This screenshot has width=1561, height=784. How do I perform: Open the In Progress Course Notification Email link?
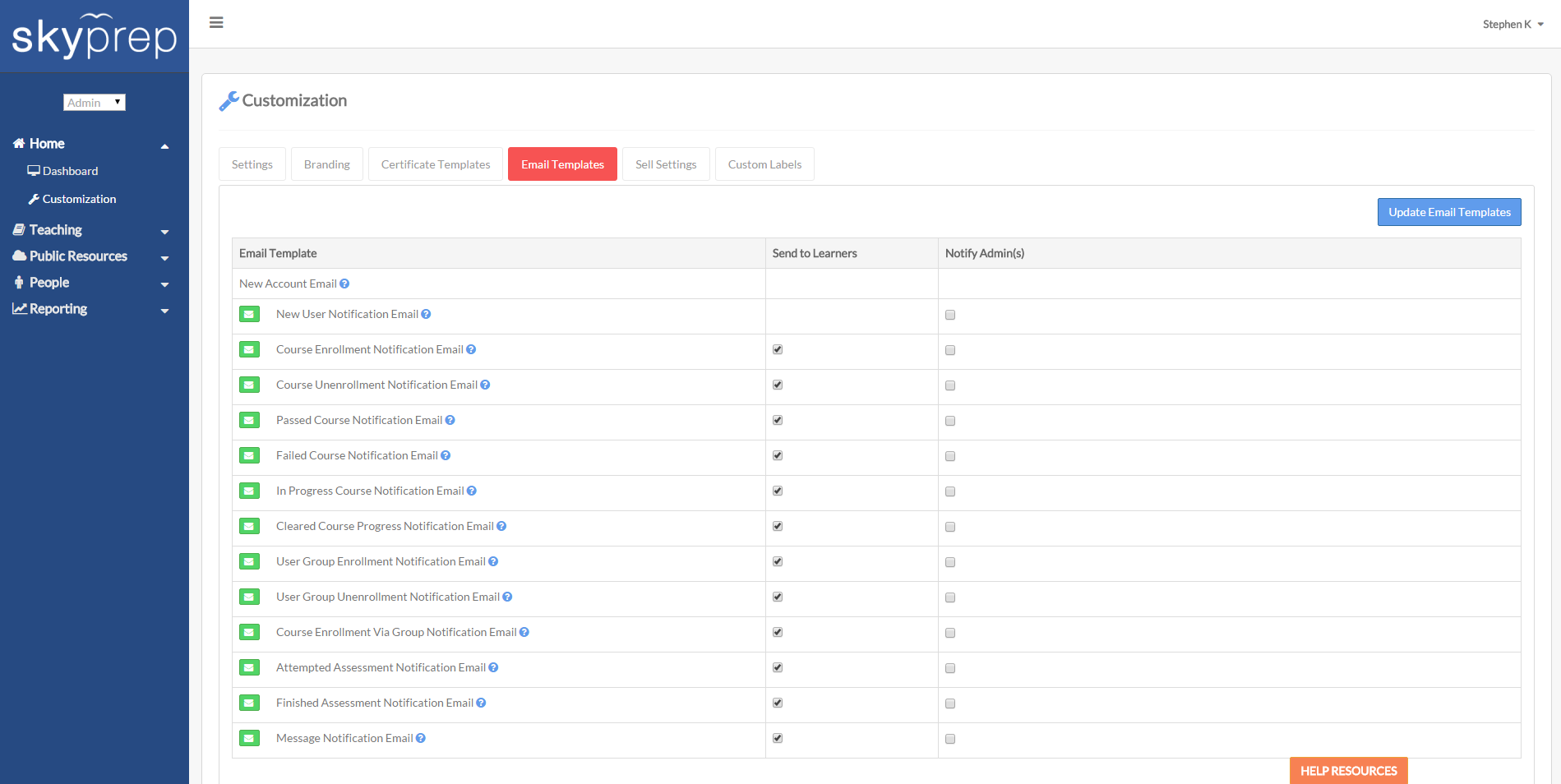[x=370, y=491]
